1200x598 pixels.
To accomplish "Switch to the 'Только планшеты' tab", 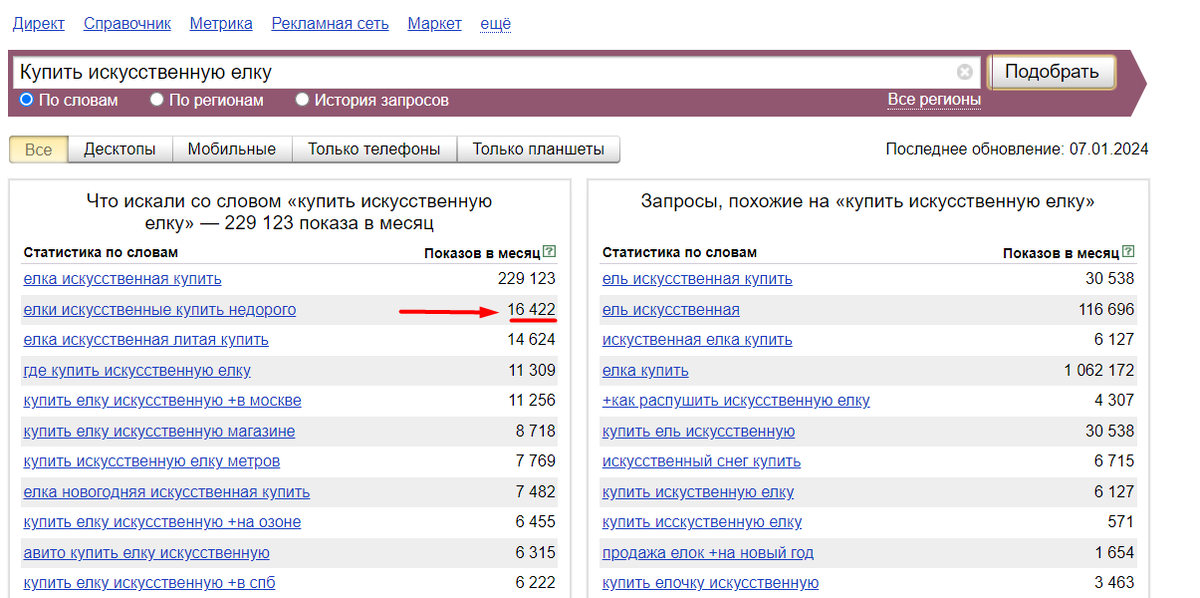I will tap(538, 149).
